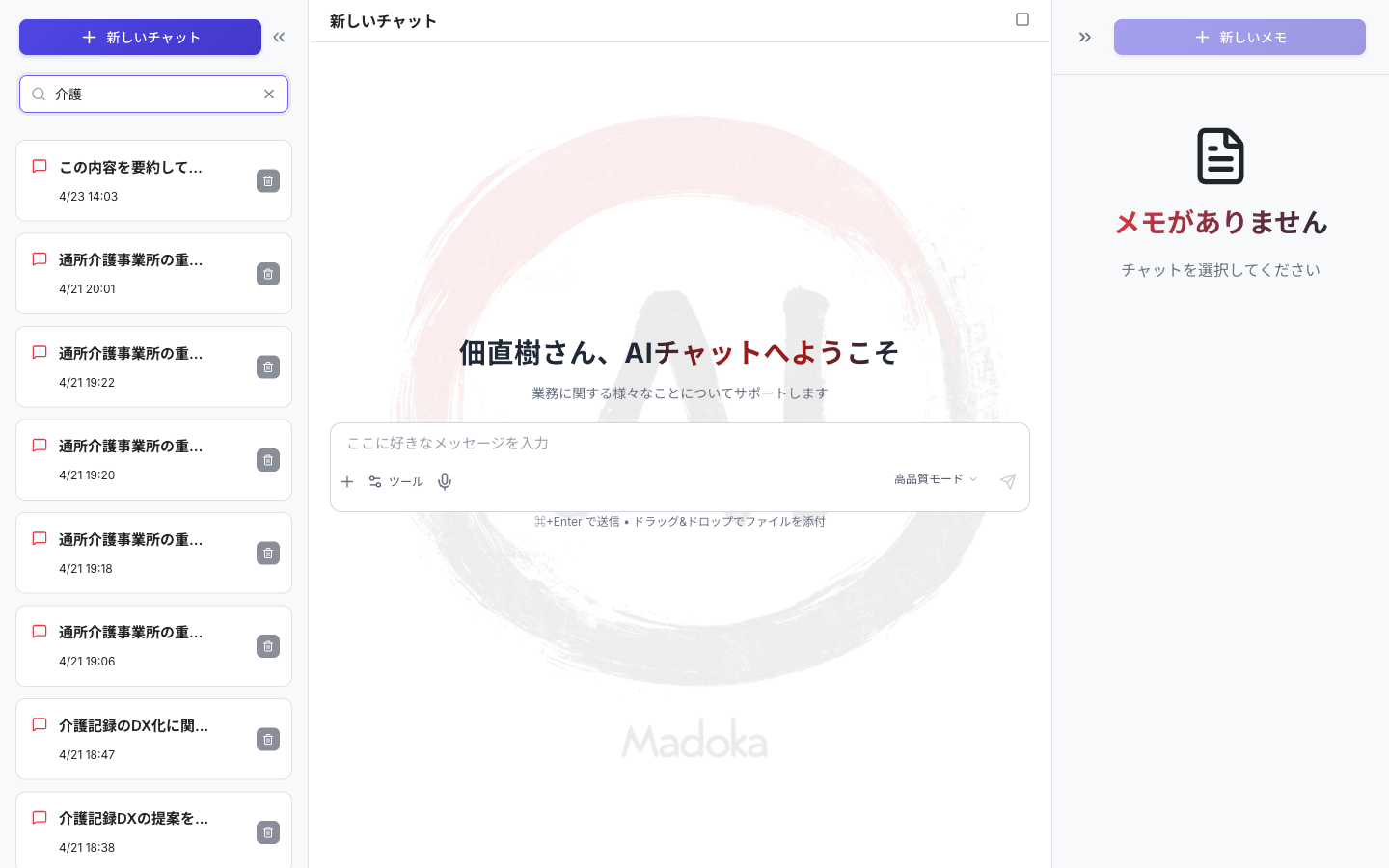Open the ツール tools menu
Viewport: 1389px width, 868px height.
[x=395, y=481]
